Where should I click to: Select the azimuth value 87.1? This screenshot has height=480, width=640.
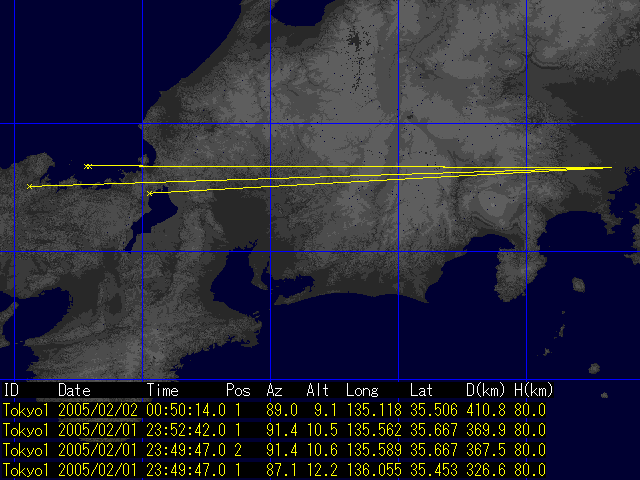[283, 470]
